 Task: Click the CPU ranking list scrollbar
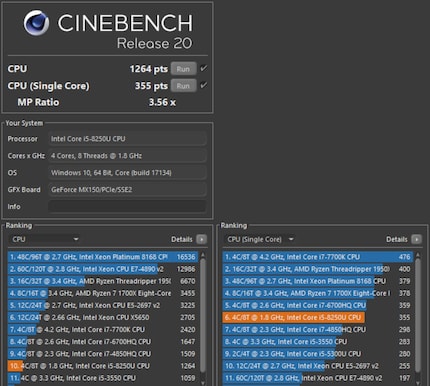click(203, 319)
